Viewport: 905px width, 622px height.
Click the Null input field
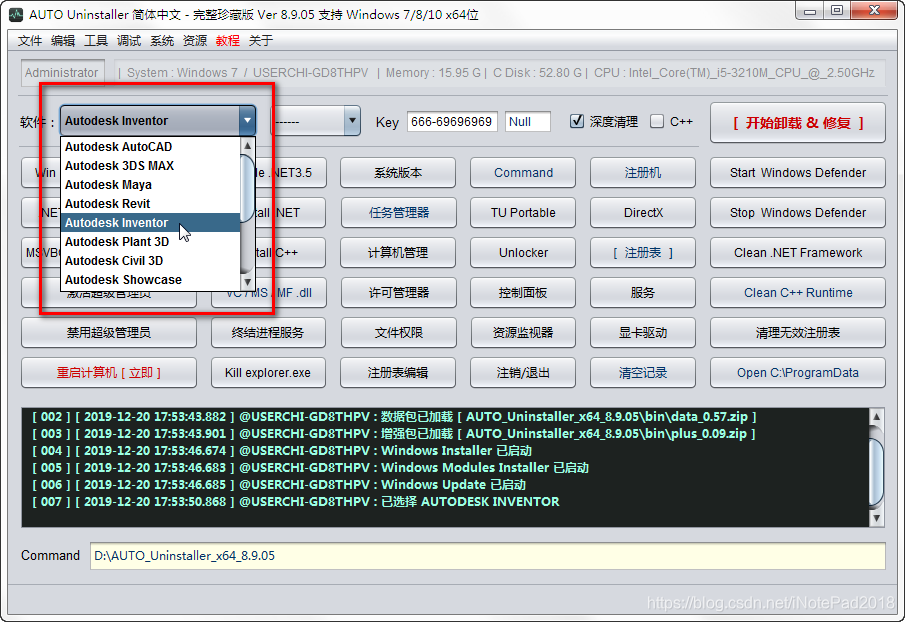click(528, 122)
